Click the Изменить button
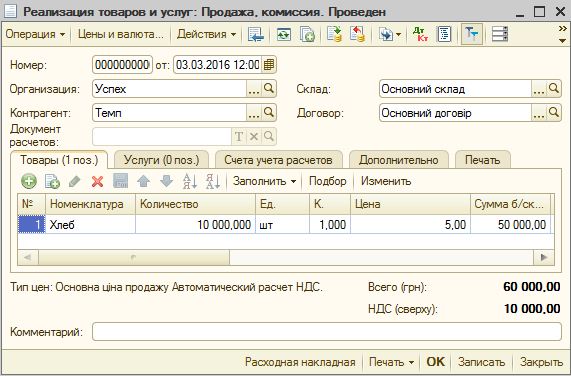 click(x=386, y=181)
